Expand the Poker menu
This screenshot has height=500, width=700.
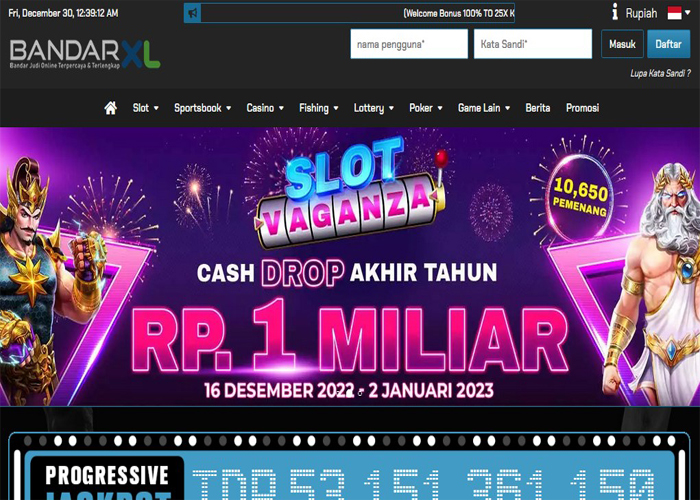point(425,108)
